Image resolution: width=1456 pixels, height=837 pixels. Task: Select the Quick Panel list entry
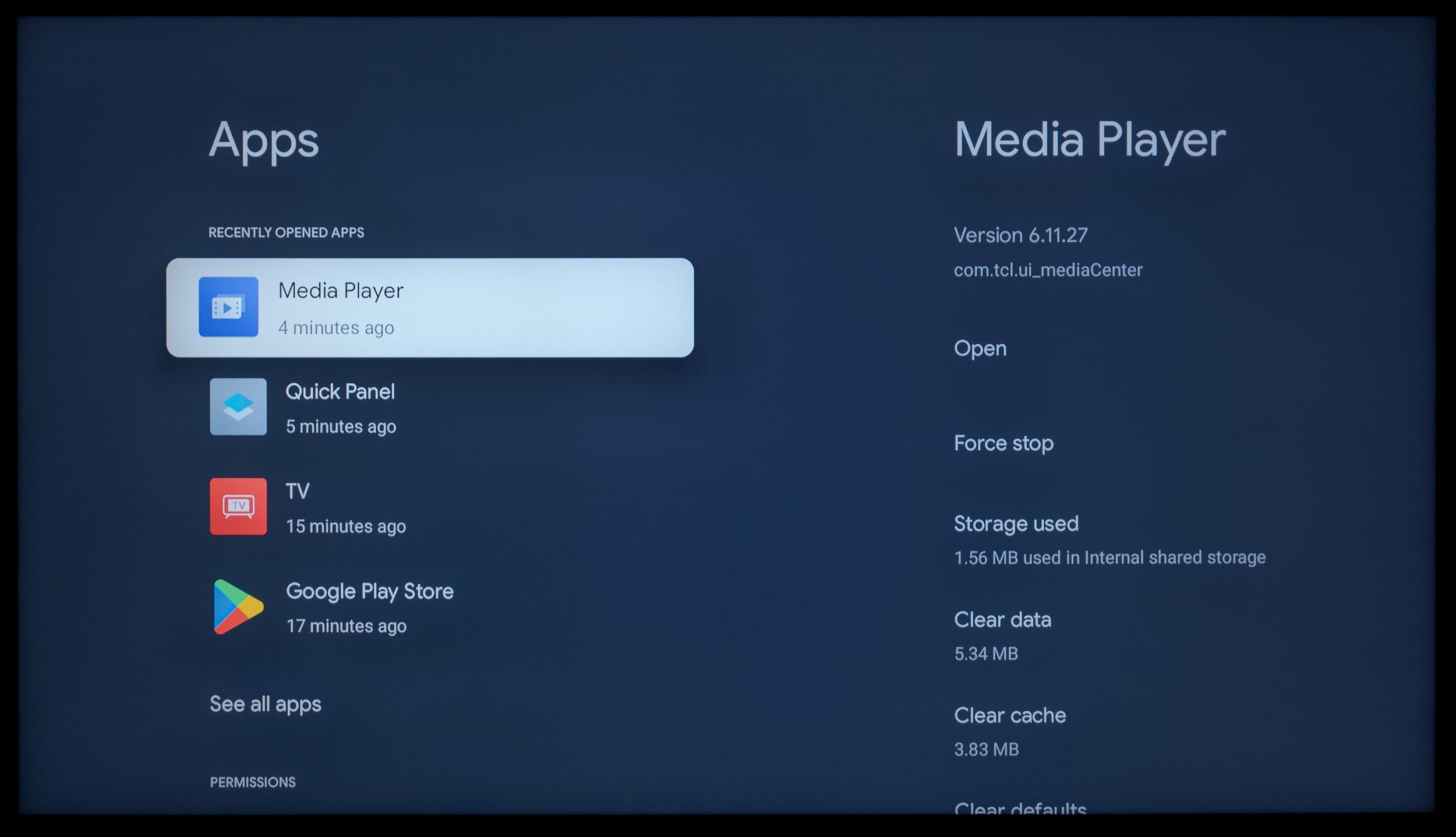pyautogui.click(x=340, y=407)
